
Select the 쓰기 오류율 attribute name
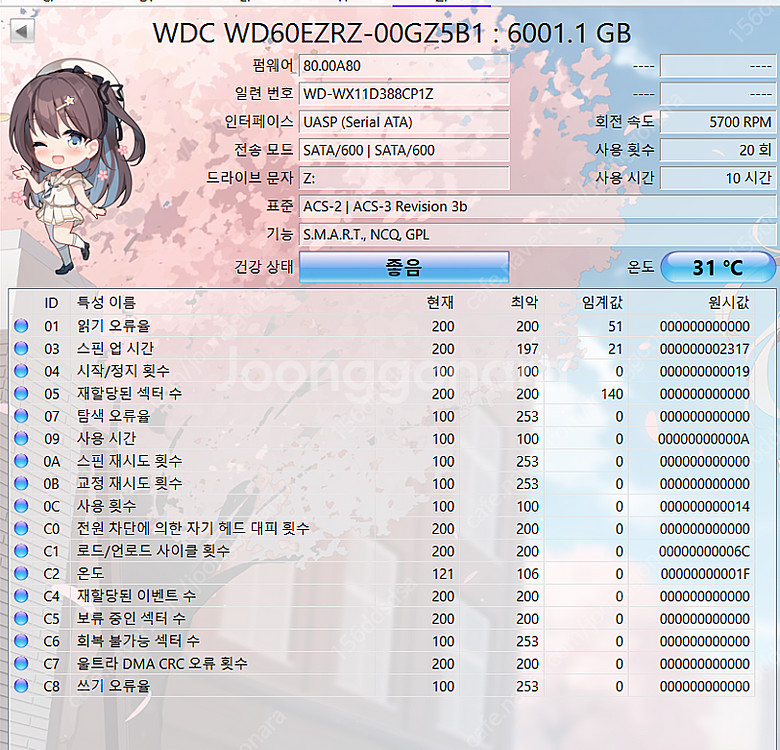[x=113, y=686]
